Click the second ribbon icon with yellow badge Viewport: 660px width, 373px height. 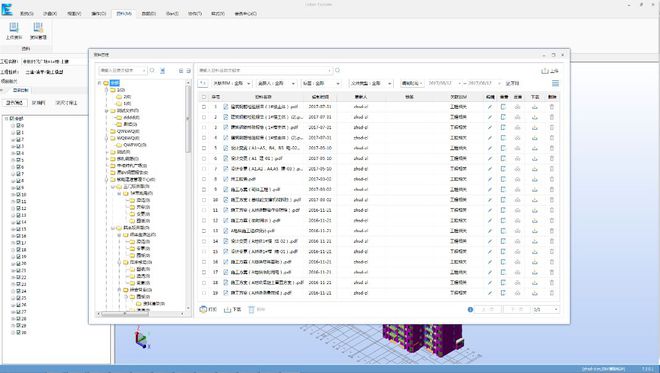[38, 28]
